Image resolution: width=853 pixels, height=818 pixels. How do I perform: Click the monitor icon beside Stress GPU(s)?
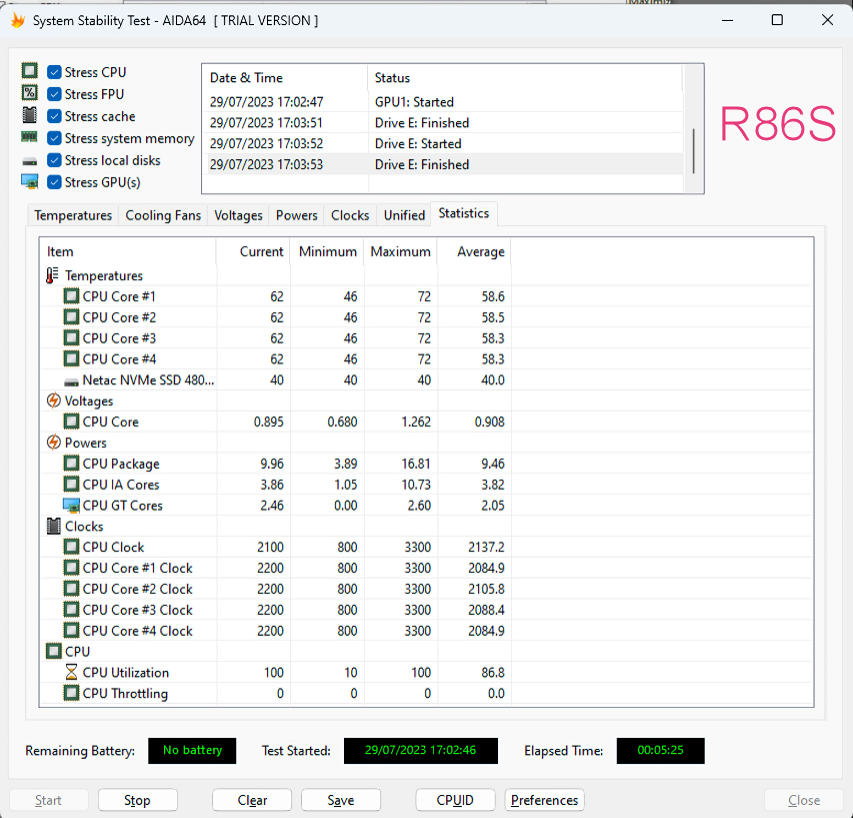(29, 182)
